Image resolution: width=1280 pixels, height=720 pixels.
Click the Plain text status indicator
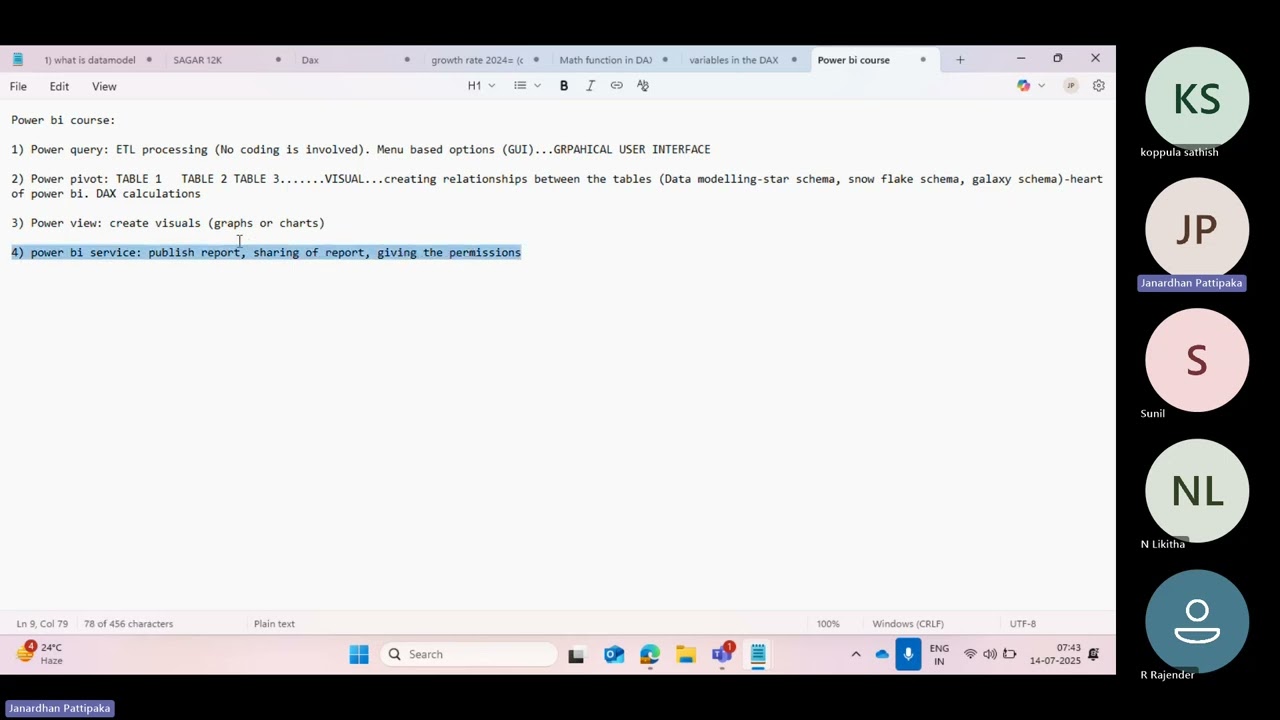274,624
